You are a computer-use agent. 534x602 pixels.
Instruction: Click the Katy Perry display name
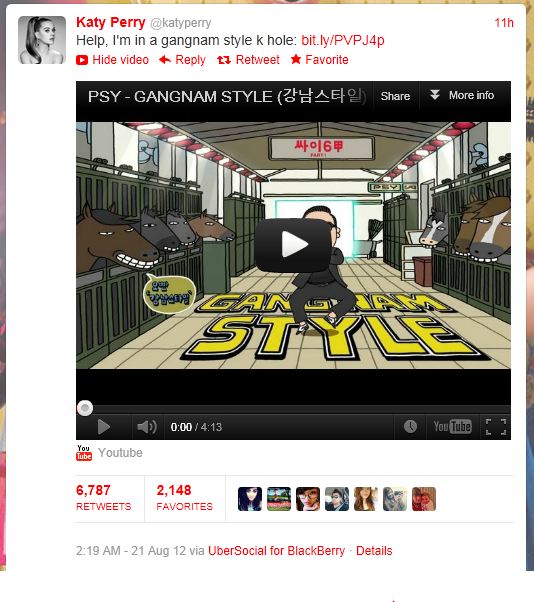point(111,22)
